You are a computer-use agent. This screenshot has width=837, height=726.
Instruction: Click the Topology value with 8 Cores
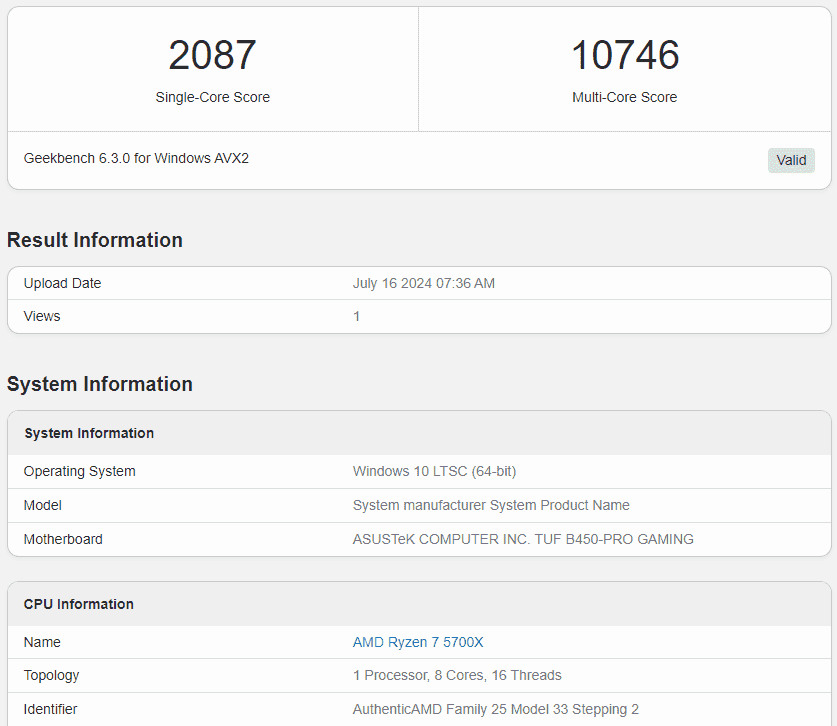457,675
